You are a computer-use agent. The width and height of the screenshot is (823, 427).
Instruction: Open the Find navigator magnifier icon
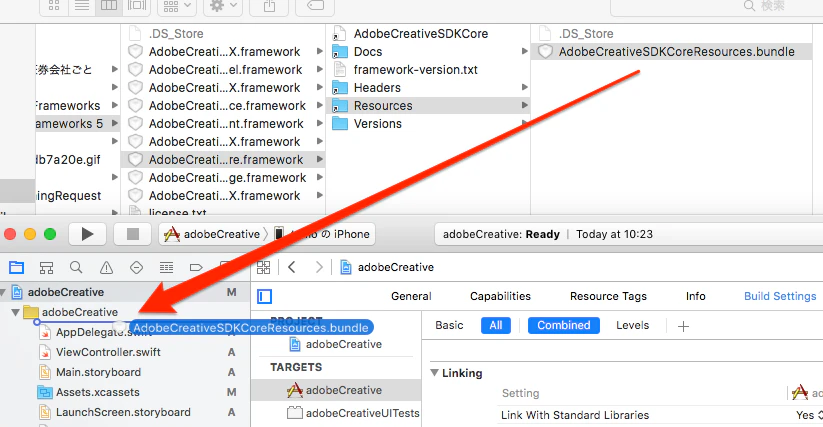(x=76, y=268)
